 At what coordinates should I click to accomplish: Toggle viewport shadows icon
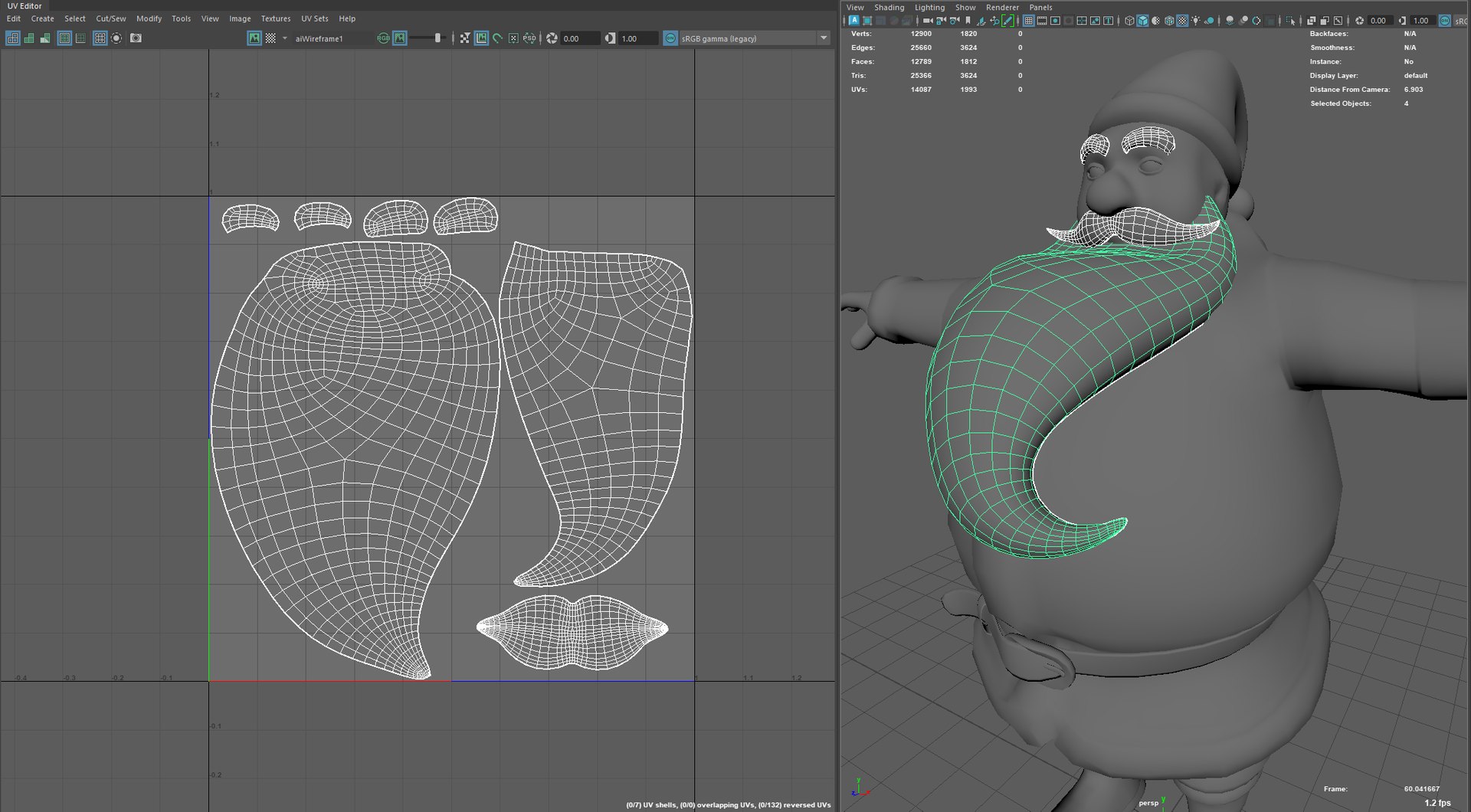1210,21
